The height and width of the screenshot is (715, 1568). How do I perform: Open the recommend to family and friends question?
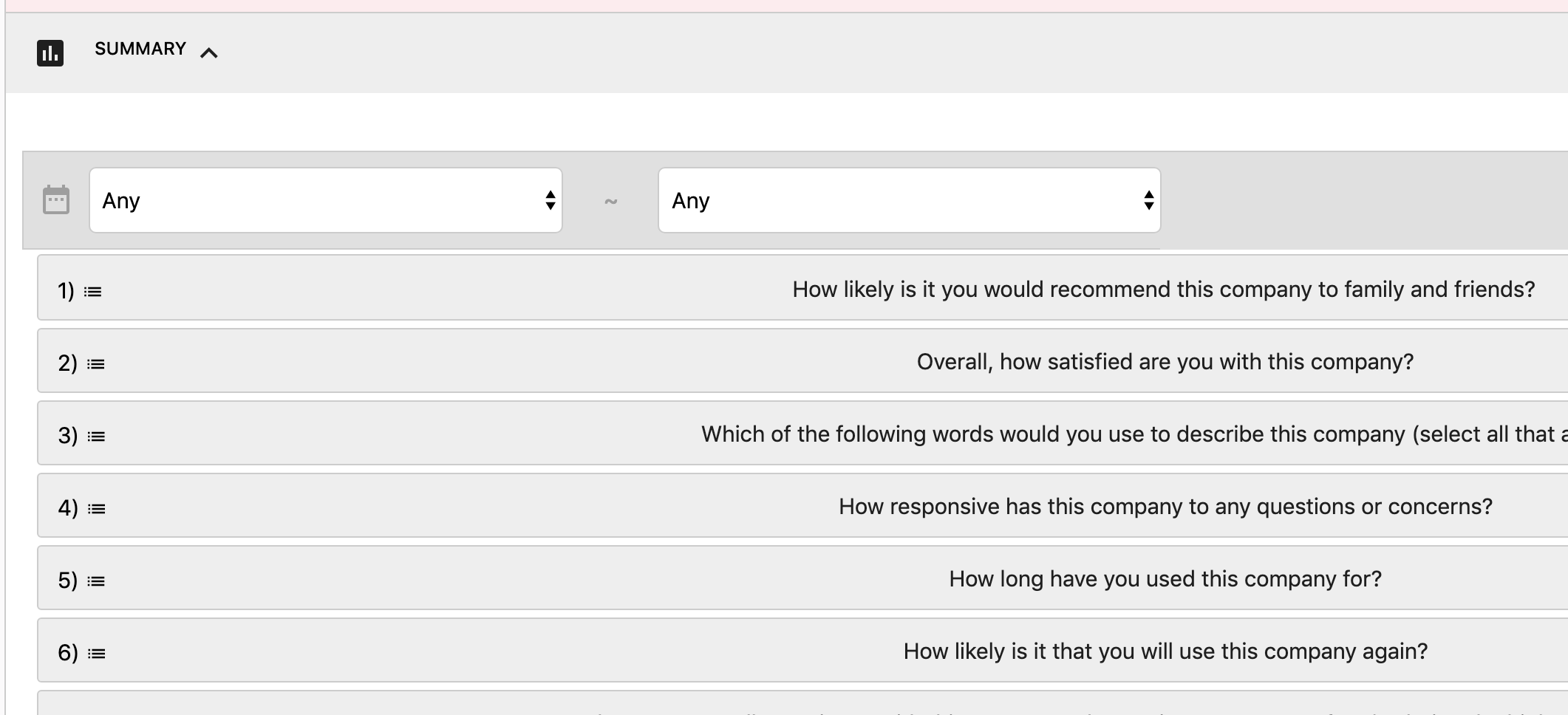click(1163, 289)
